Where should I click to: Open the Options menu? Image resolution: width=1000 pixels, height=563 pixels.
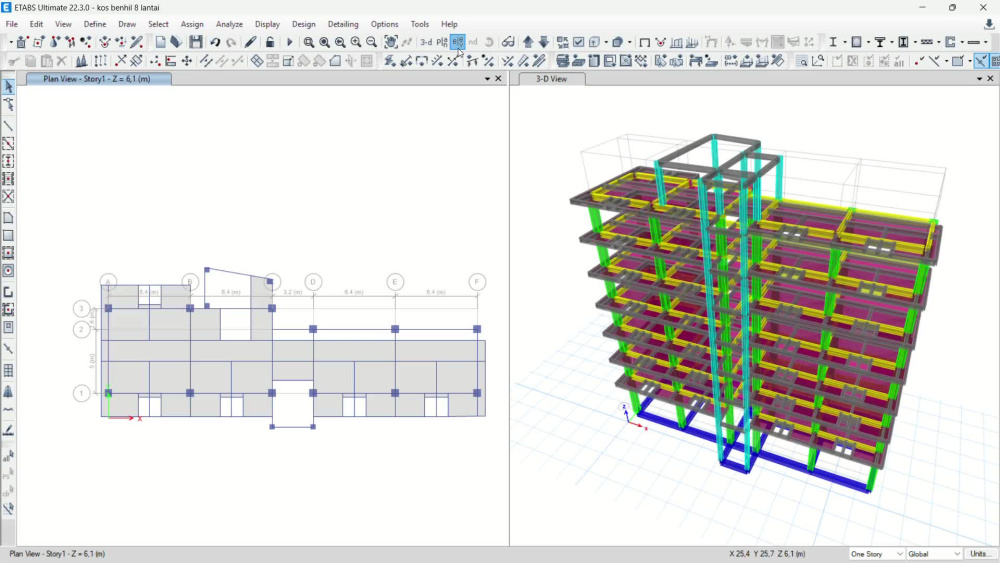(385, 24)
